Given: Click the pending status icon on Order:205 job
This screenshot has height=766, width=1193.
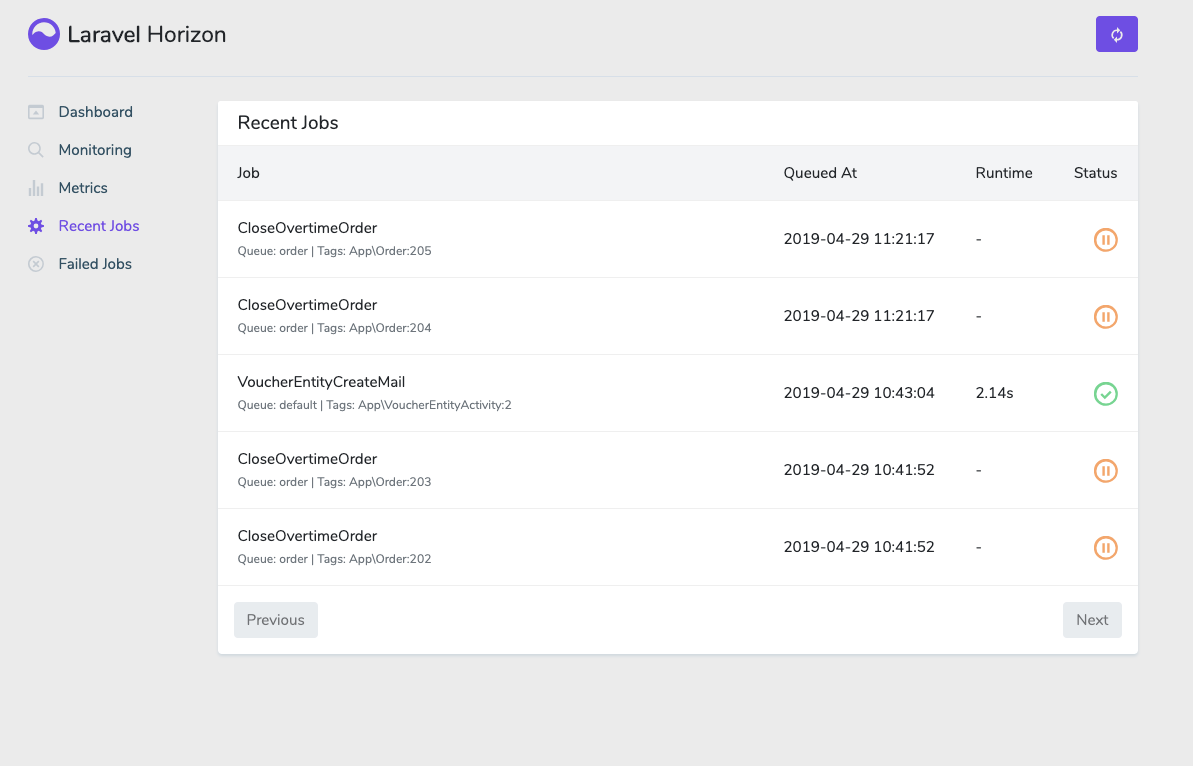Looking at the screenshot, I should [1106, 239].
